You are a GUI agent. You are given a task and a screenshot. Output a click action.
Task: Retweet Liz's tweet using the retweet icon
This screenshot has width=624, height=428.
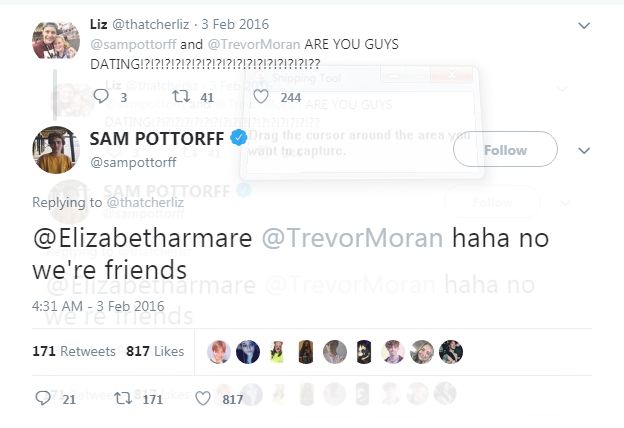coord(181,96)
